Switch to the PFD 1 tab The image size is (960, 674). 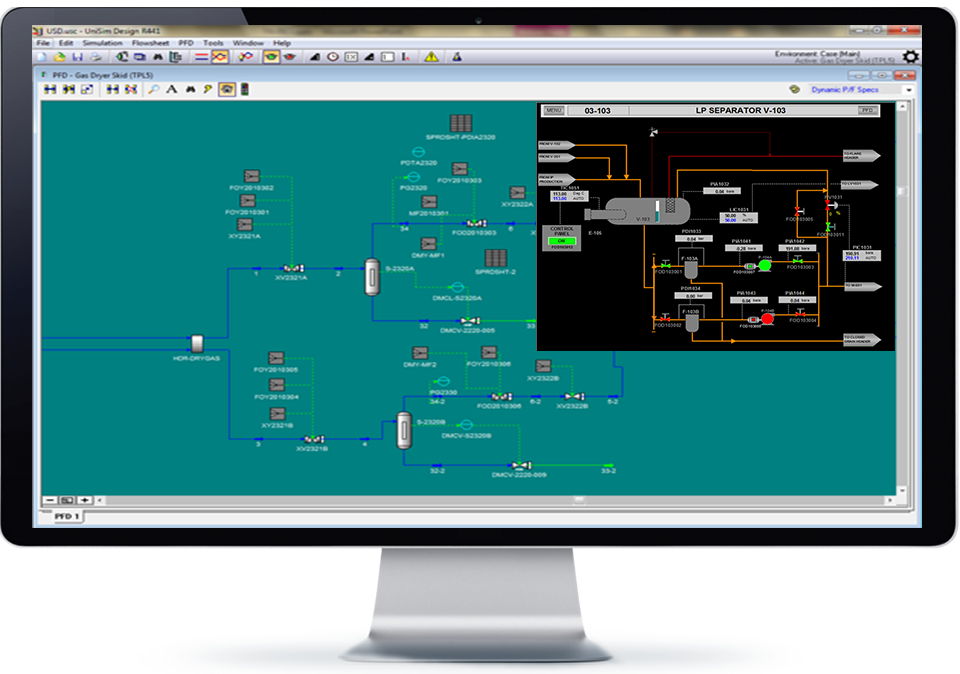[66, 515]
